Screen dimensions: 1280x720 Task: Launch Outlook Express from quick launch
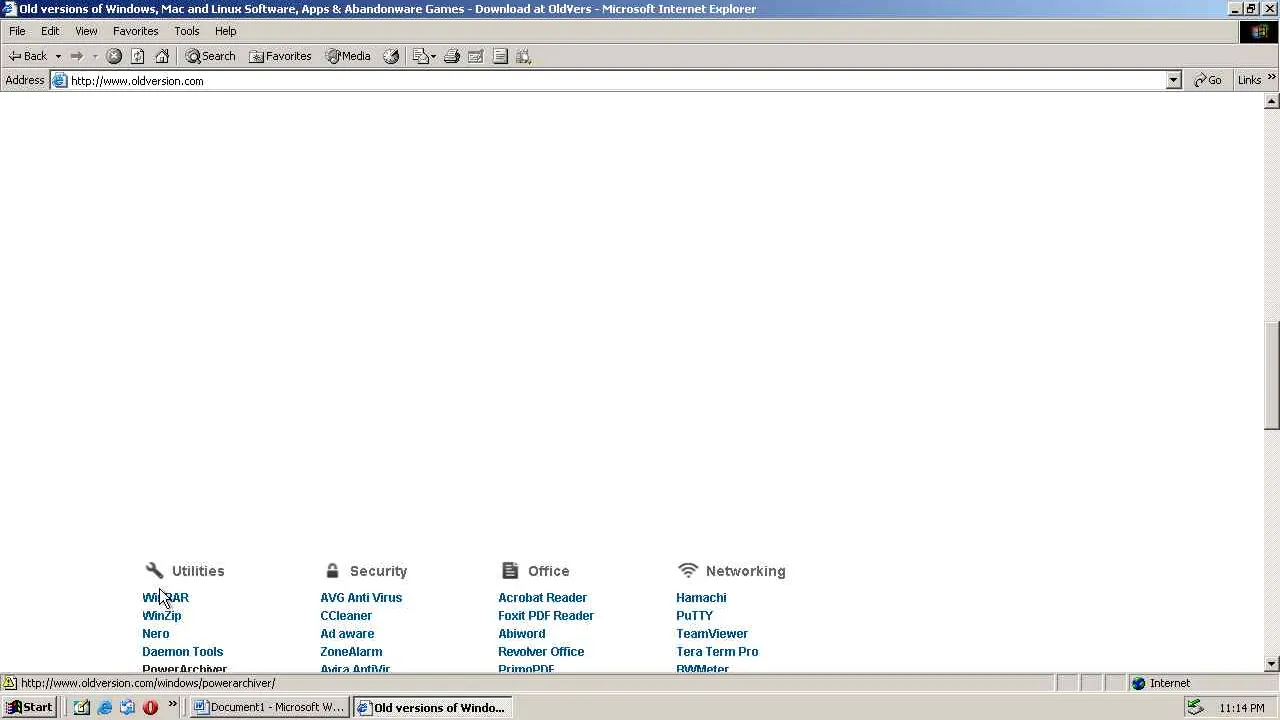point(127,707)
